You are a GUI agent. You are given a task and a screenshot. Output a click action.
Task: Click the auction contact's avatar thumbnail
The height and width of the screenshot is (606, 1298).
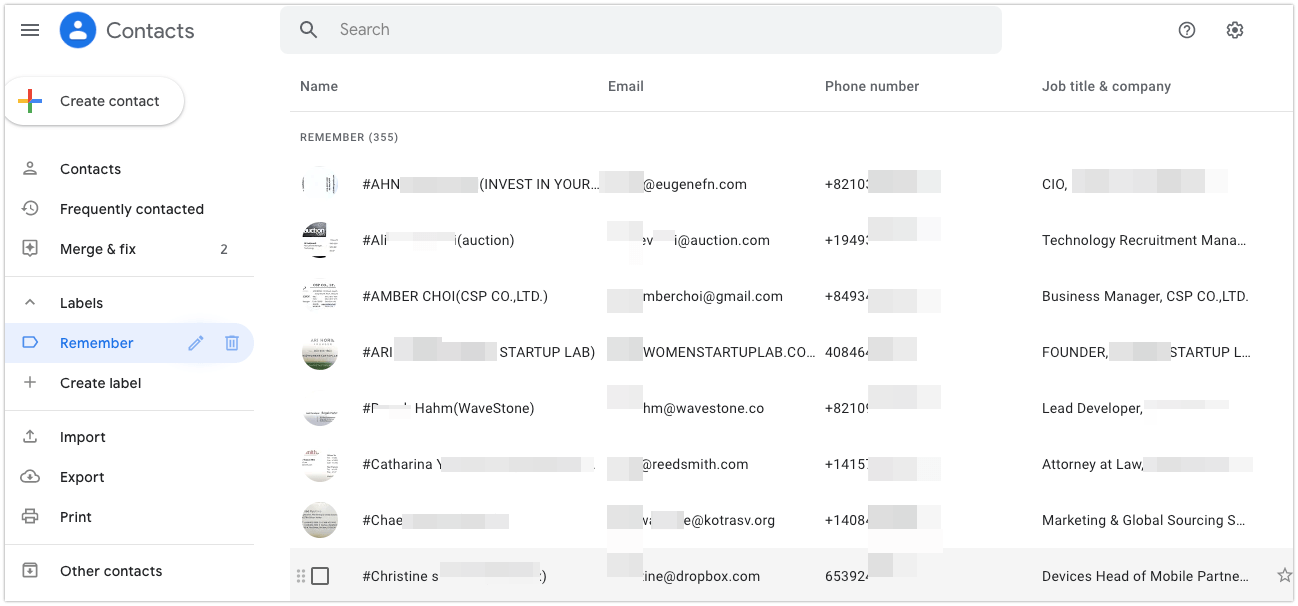pos(320,240)
